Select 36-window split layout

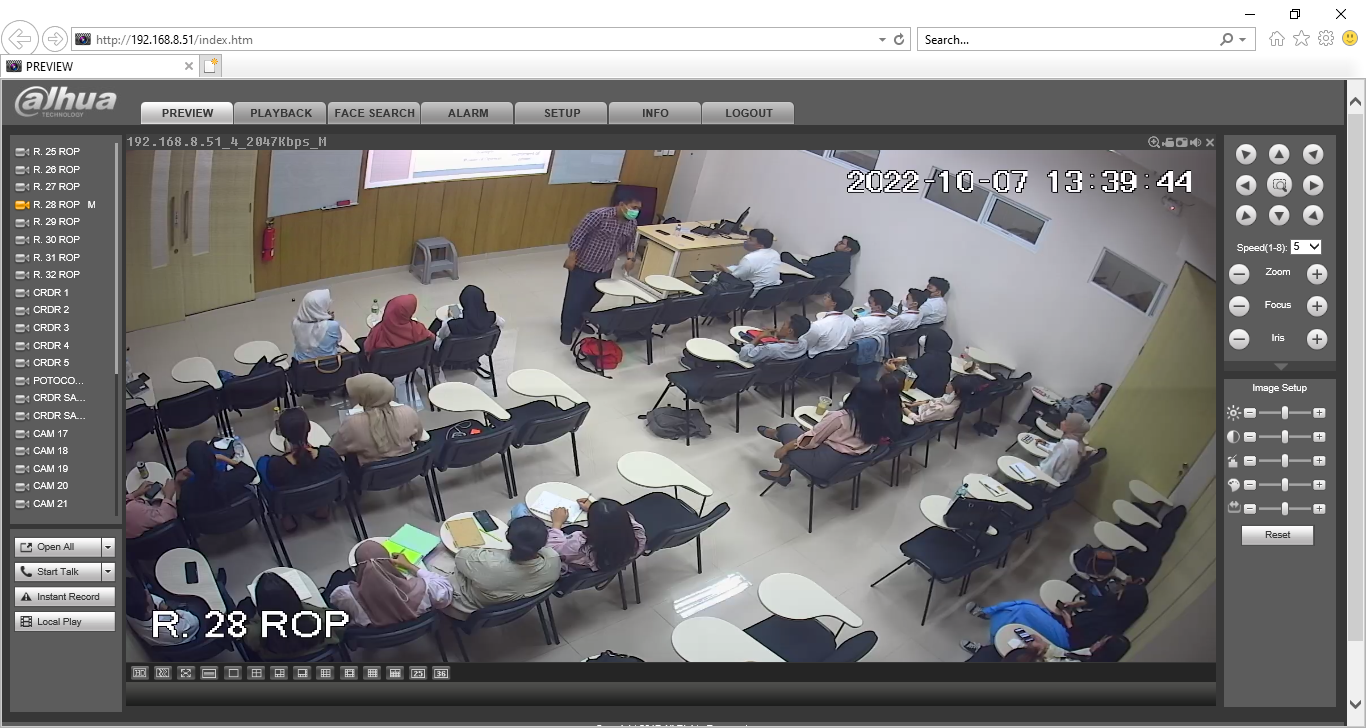point(441,673)
